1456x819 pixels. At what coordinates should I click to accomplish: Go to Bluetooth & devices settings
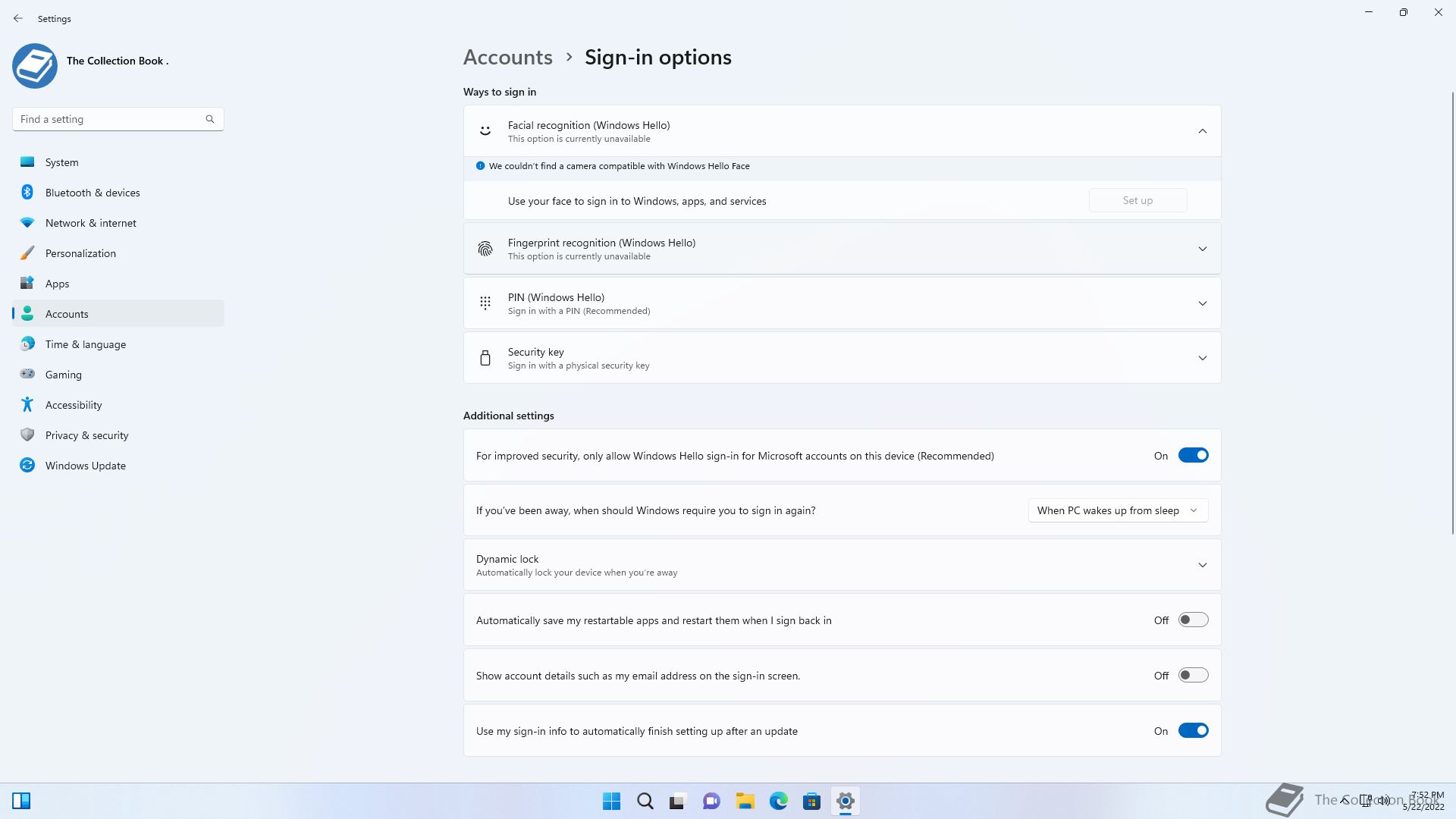[118, 192]
